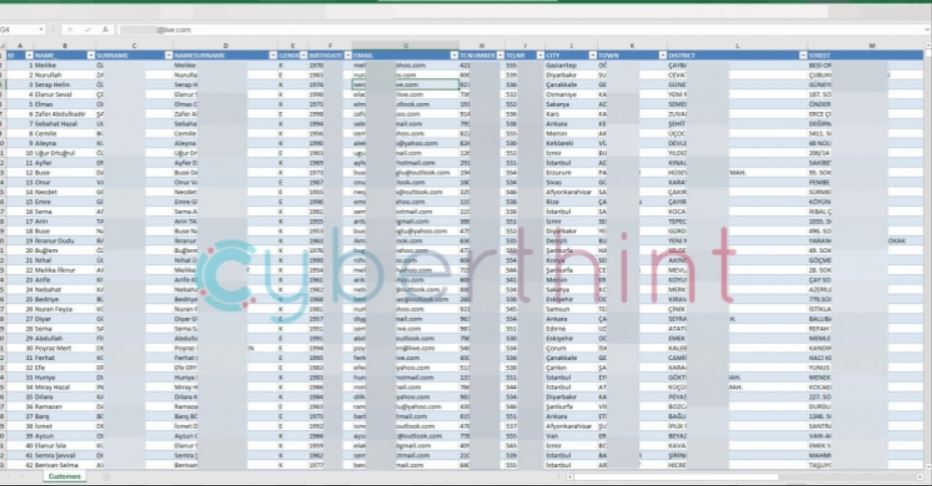
Task: Click the horizontal scrollbar at the bottom
Action: (700, 477)
